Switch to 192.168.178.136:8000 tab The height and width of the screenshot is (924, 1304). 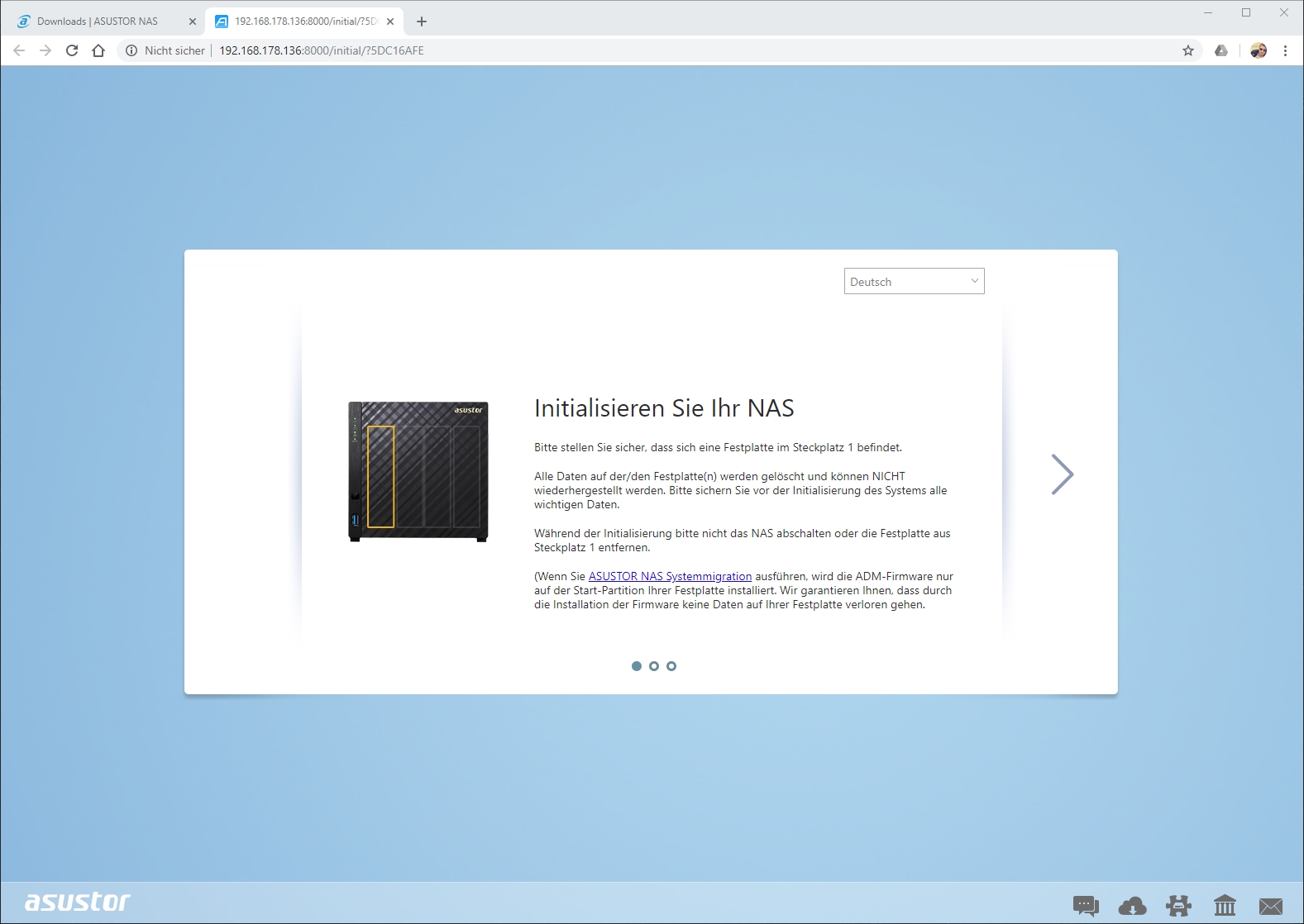[305, 21]
